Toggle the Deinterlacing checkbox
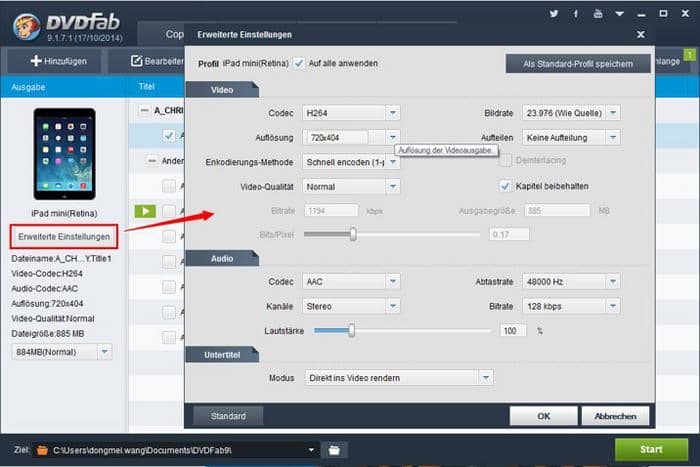700x467 pixels. pos(505,160)
